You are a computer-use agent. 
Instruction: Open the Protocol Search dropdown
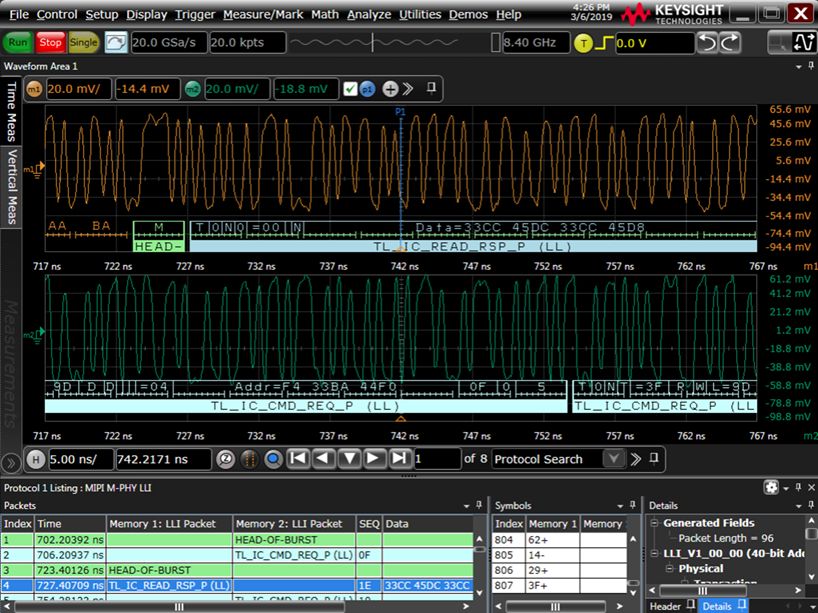coord(614,459)
